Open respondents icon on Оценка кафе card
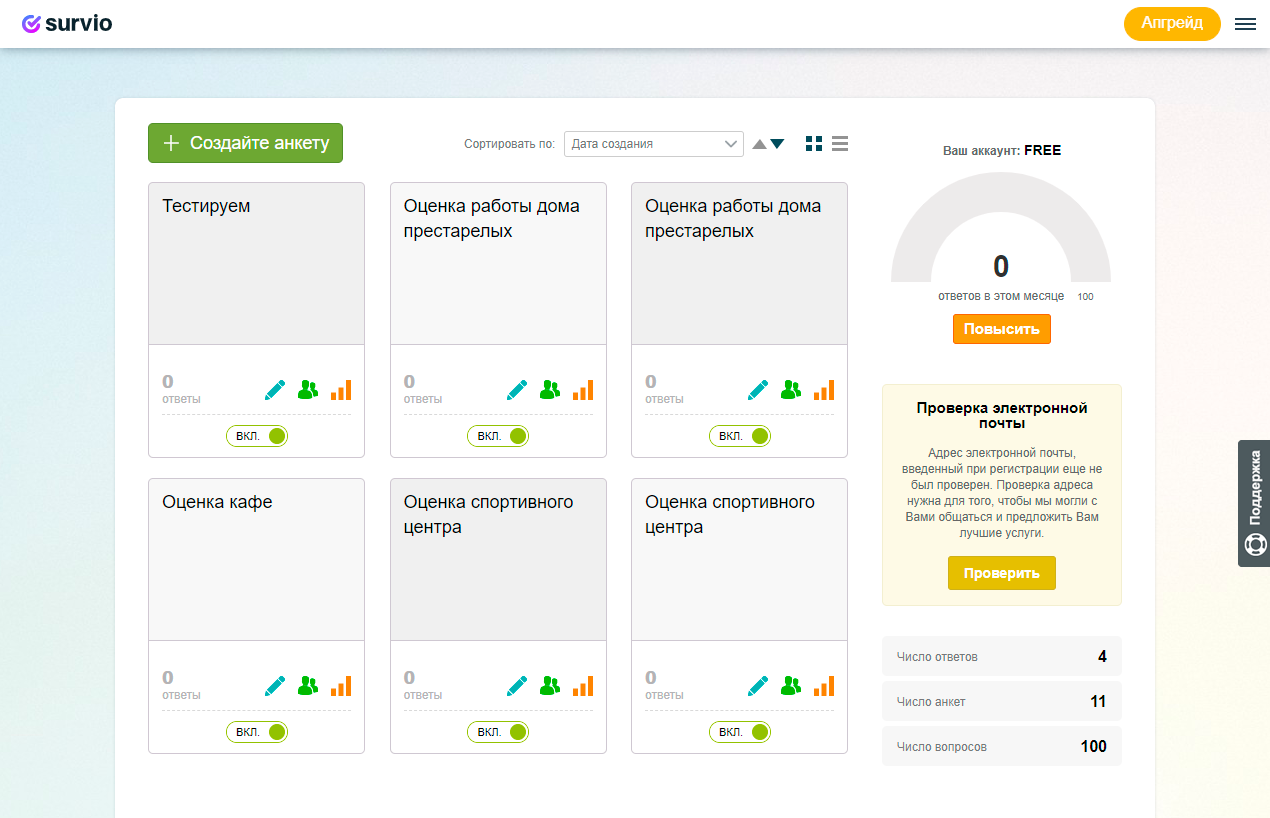1270x818 pixels. pyautogui.click(x=308, y=686)
